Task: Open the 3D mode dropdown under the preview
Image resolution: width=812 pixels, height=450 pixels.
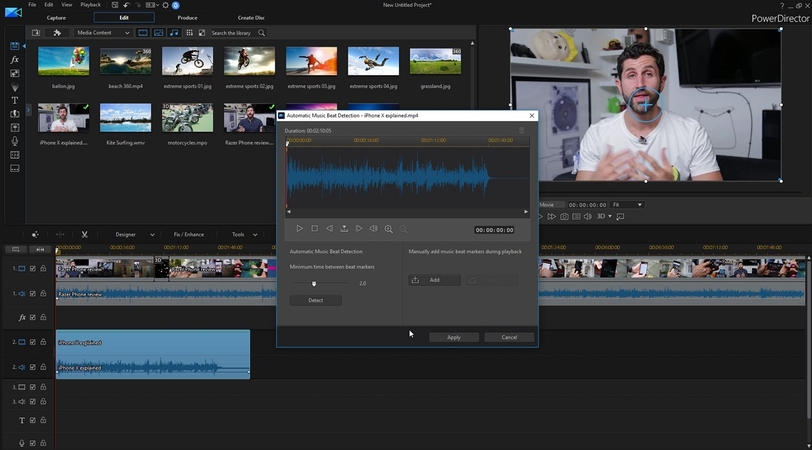Action: point(610,216)
